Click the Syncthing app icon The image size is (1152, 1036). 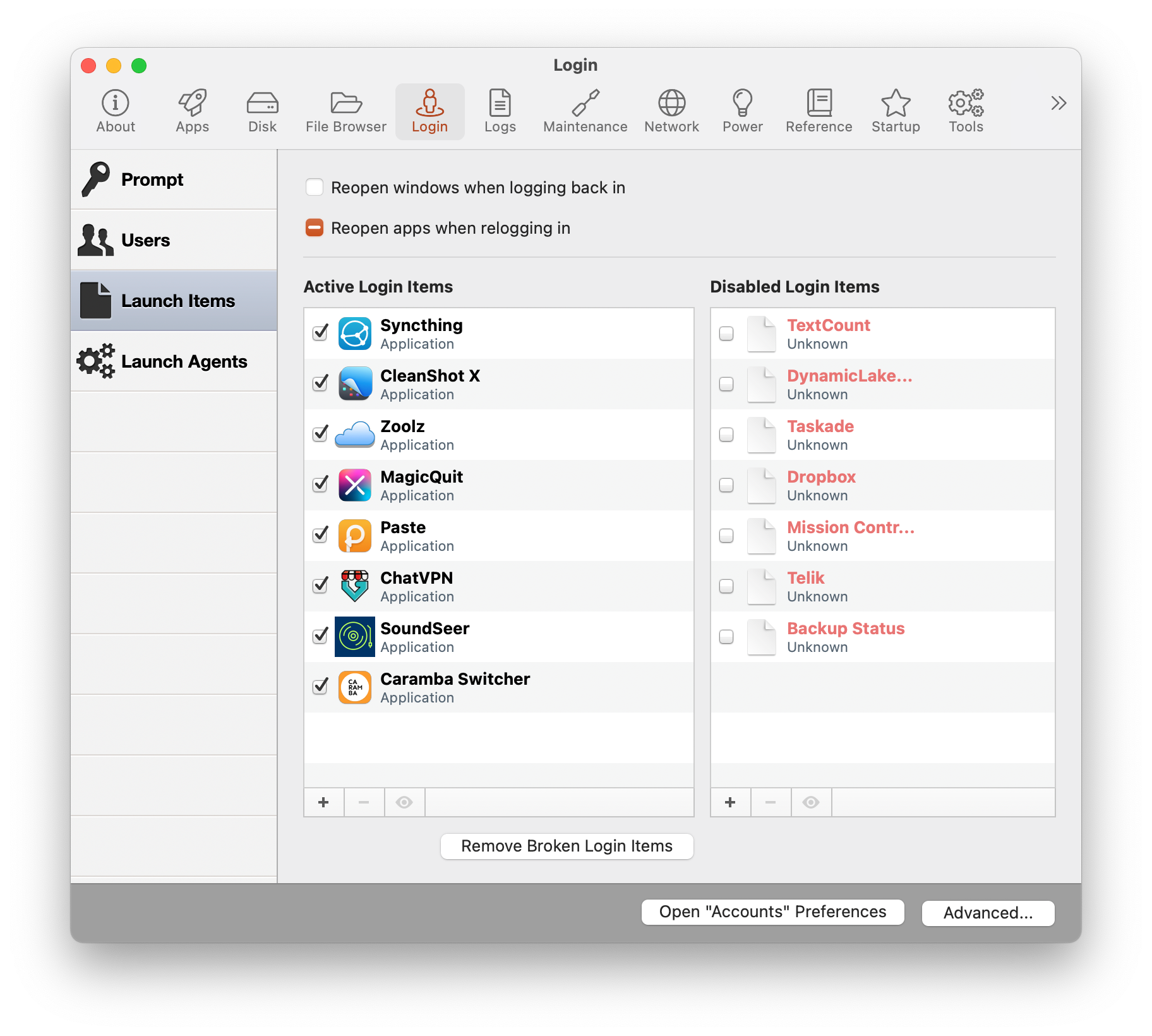click(355, 334)
